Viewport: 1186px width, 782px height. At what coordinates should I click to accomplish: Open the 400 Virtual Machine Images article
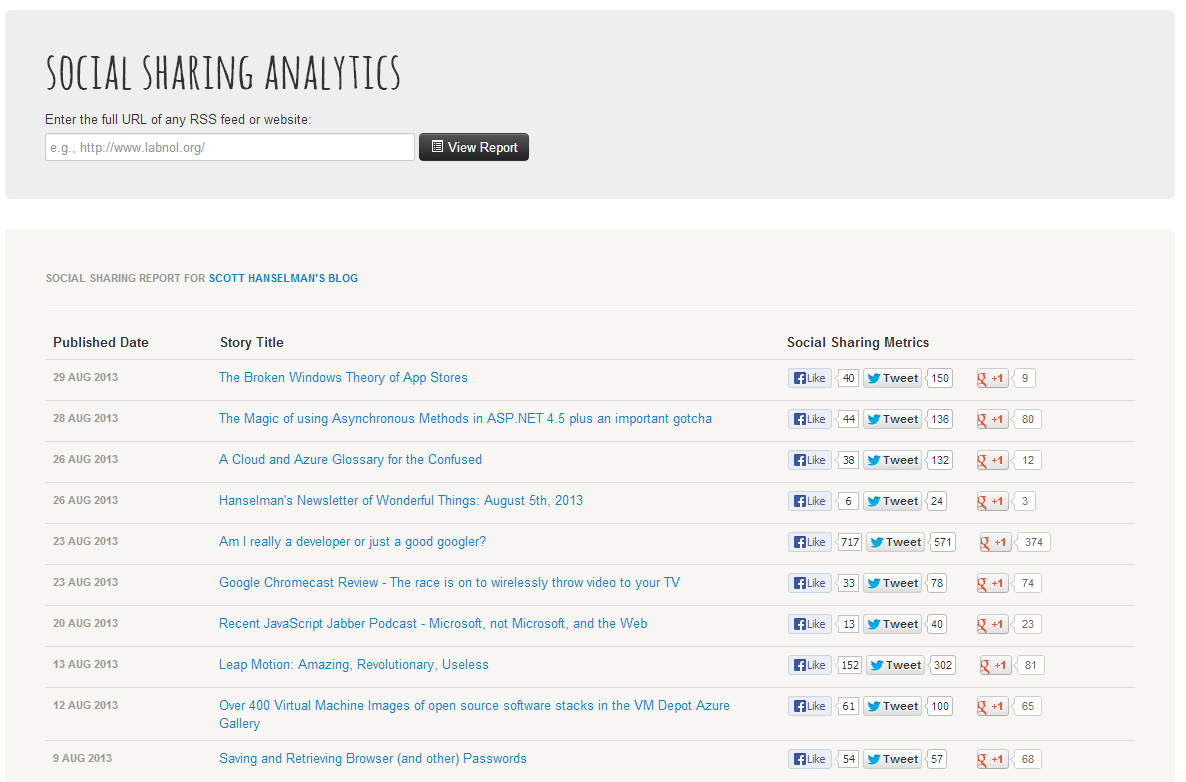(474, 714)
